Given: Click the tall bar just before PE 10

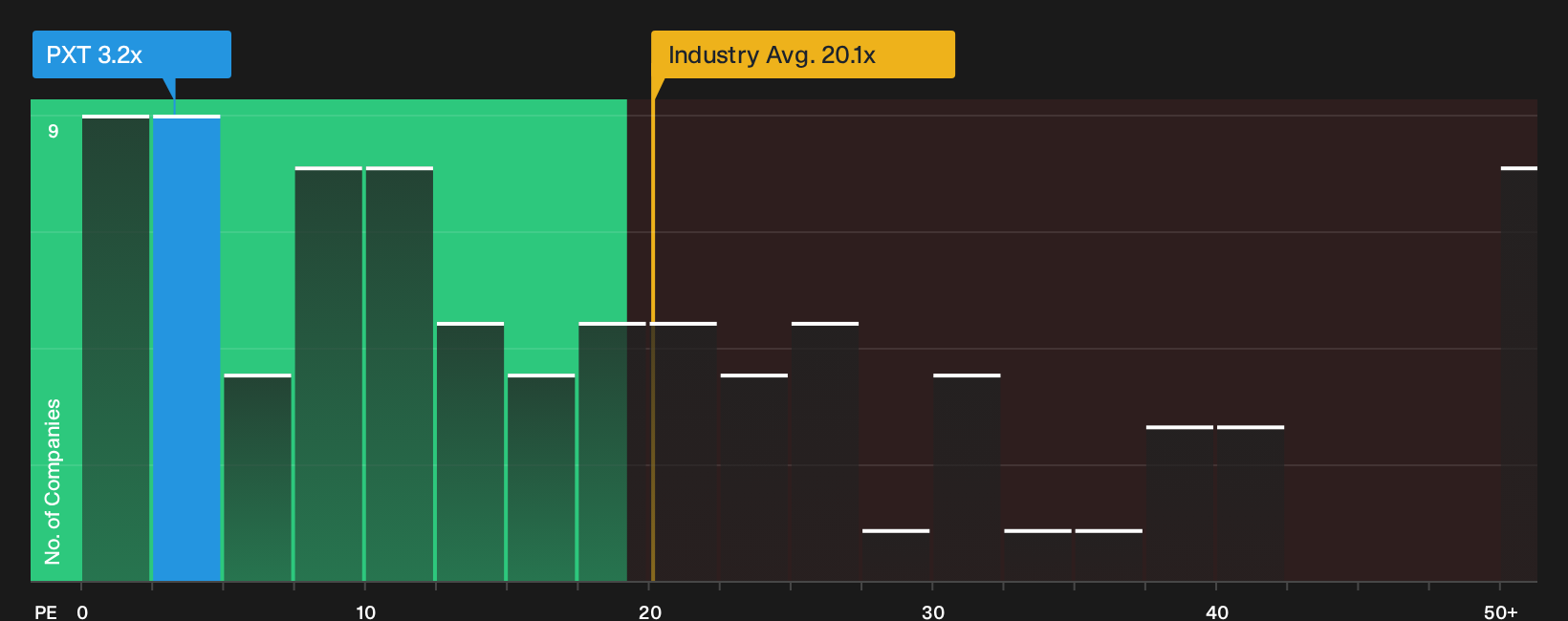Looking at the screenshot, I should (329, 374).
